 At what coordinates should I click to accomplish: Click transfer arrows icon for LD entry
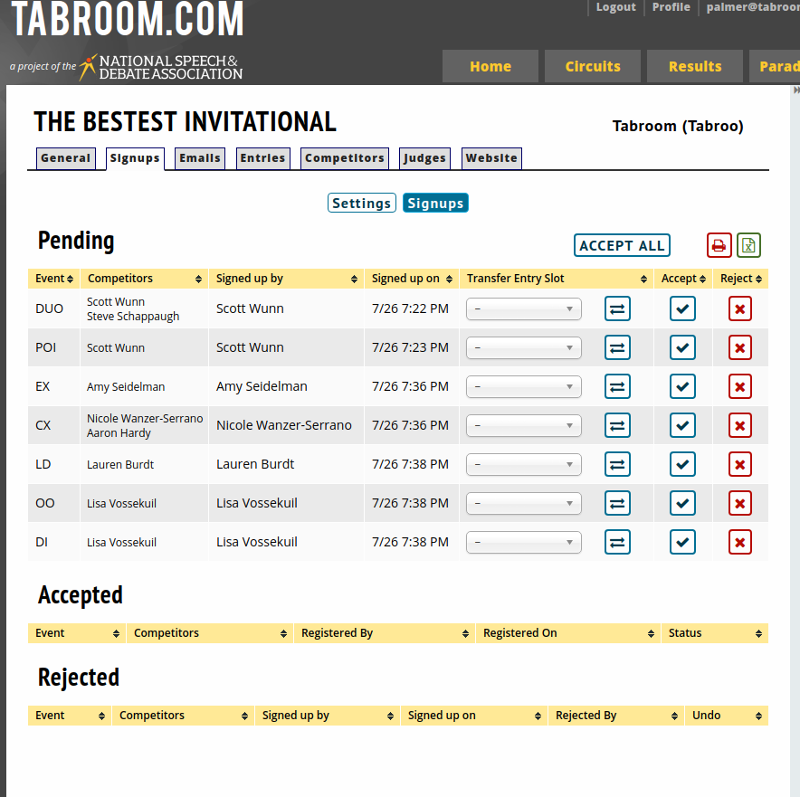618,465
